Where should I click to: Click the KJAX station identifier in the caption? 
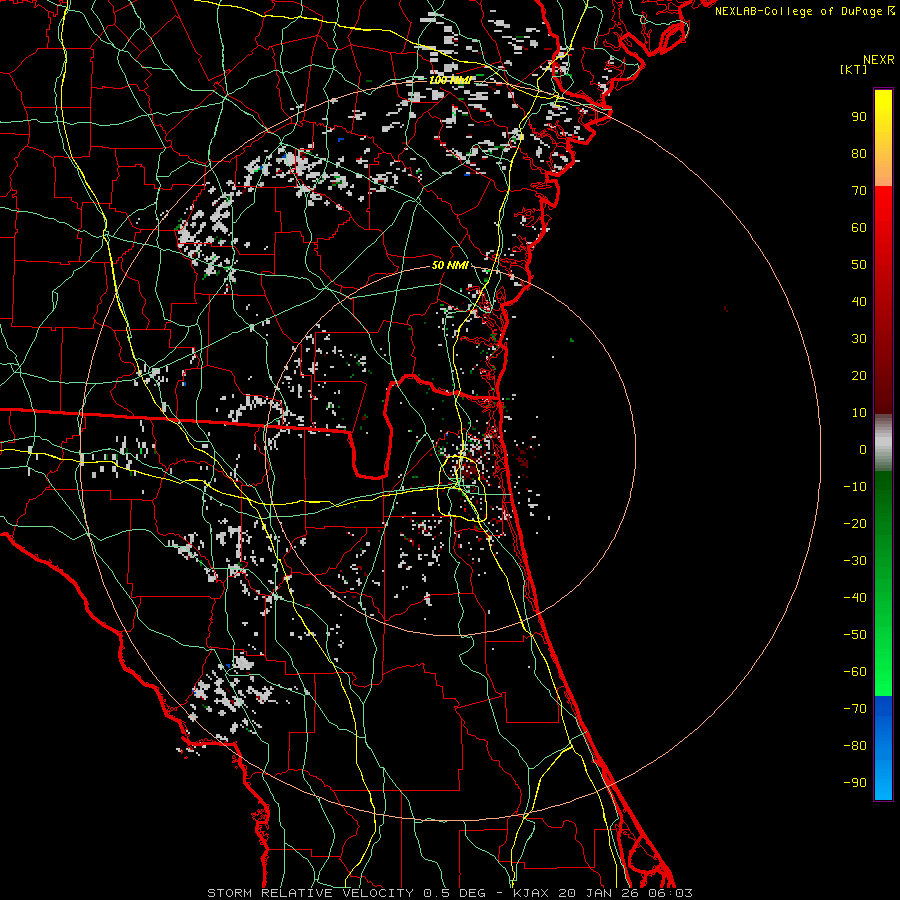point(530,893)
